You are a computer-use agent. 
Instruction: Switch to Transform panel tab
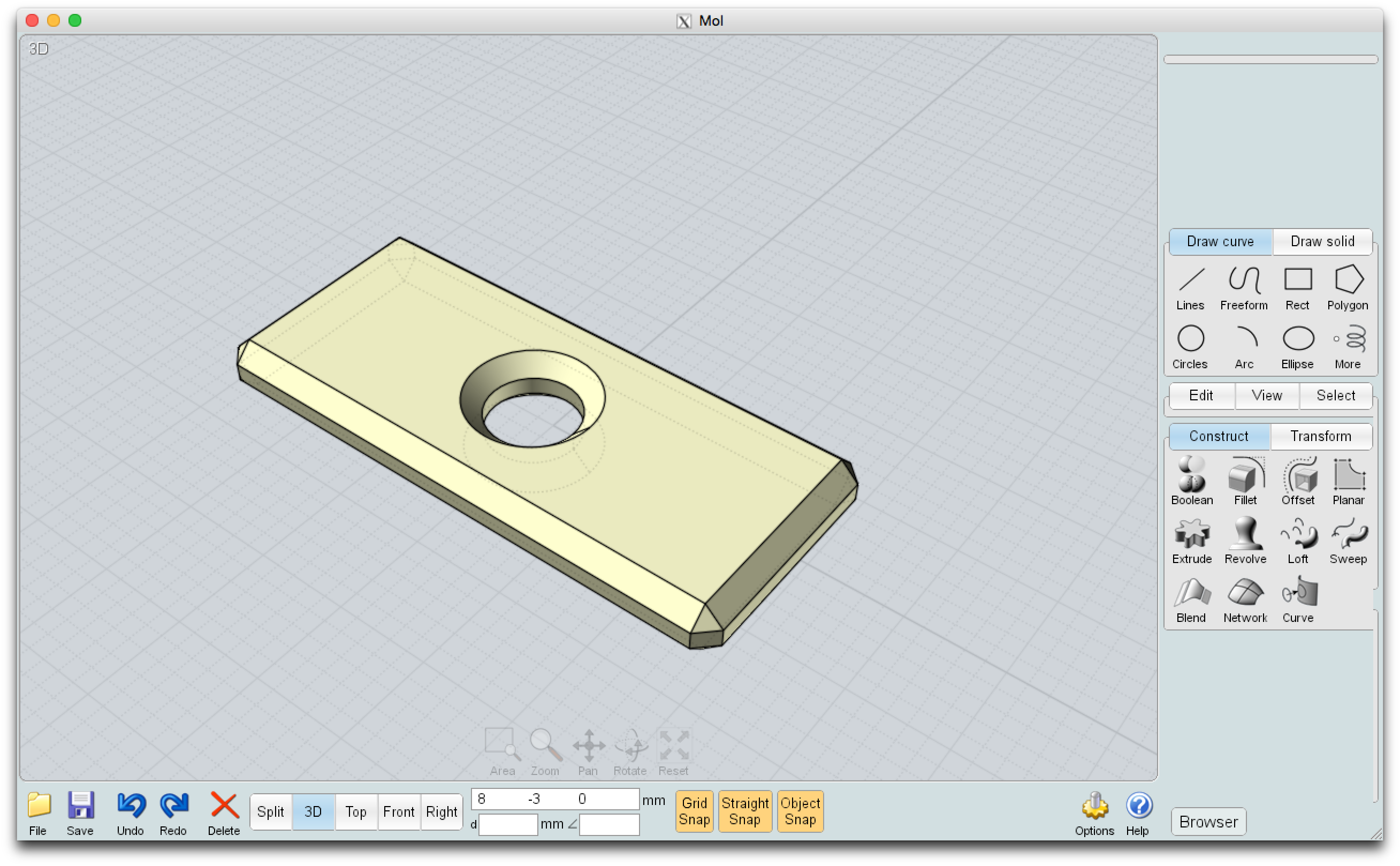pyautogui.click(x=1320, y=436)
